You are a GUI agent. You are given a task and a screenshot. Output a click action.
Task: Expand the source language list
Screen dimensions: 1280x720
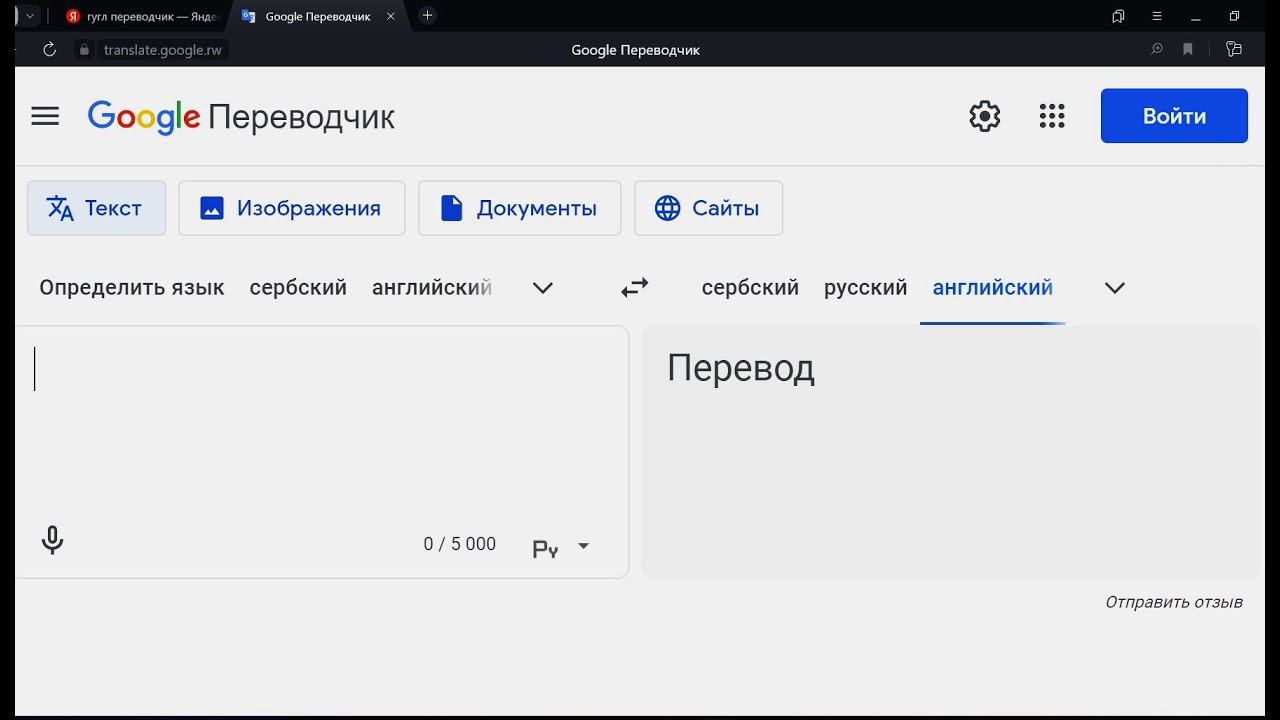coord(543,288)
